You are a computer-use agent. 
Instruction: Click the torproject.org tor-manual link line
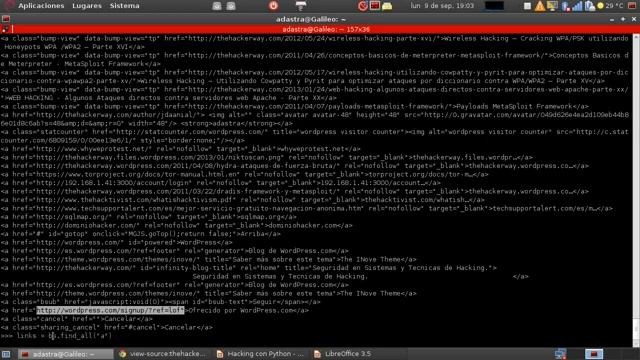point(244,174)
